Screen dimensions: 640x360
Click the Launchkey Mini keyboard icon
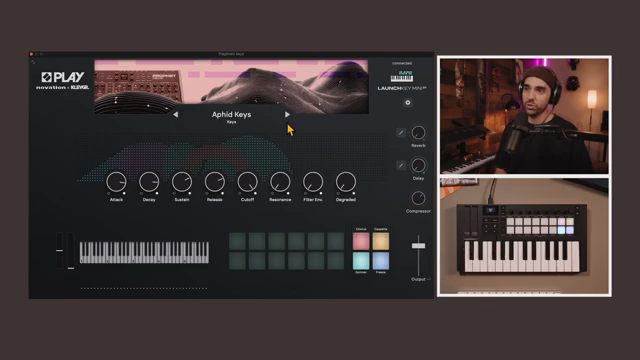point(402,76)
